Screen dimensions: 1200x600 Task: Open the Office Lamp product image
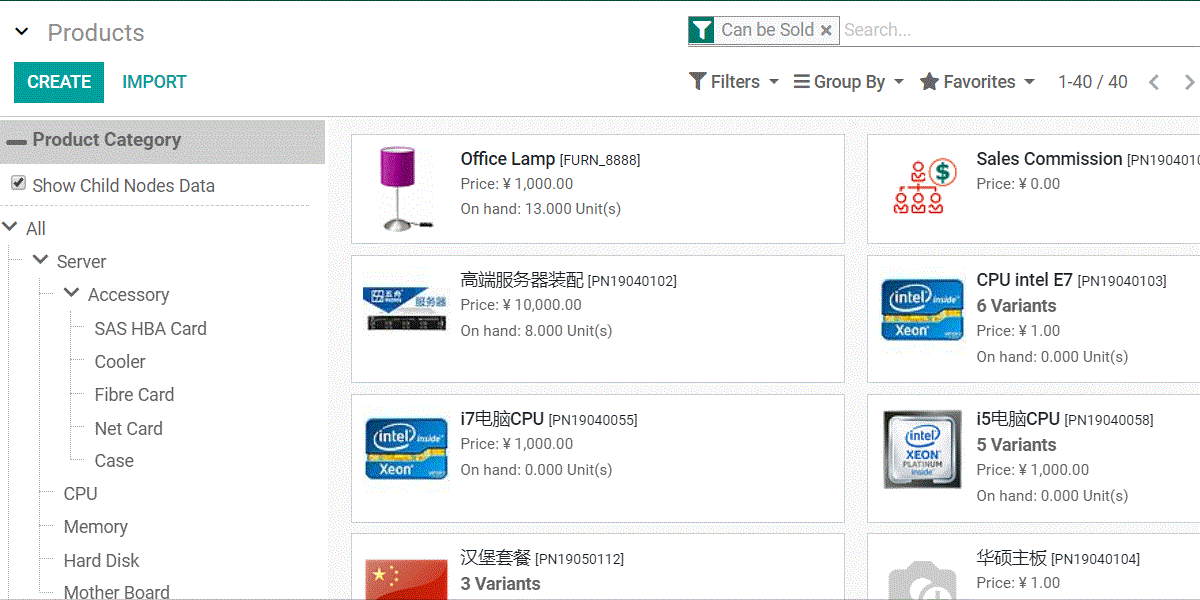pyautogui.click(x=405, y=188)
